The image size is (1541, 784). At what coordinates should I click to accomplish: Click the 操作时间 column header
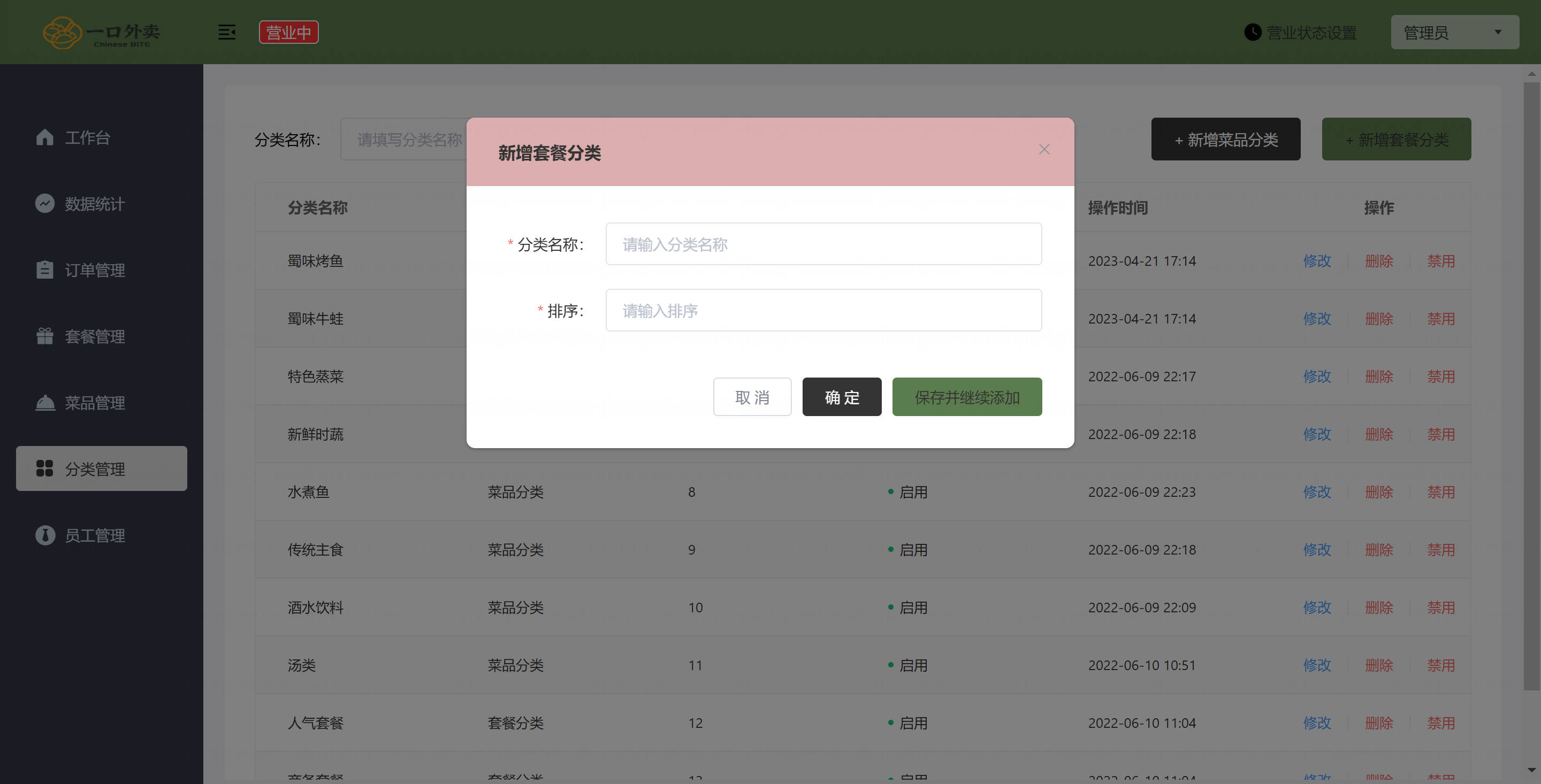tap(1117, 207)
